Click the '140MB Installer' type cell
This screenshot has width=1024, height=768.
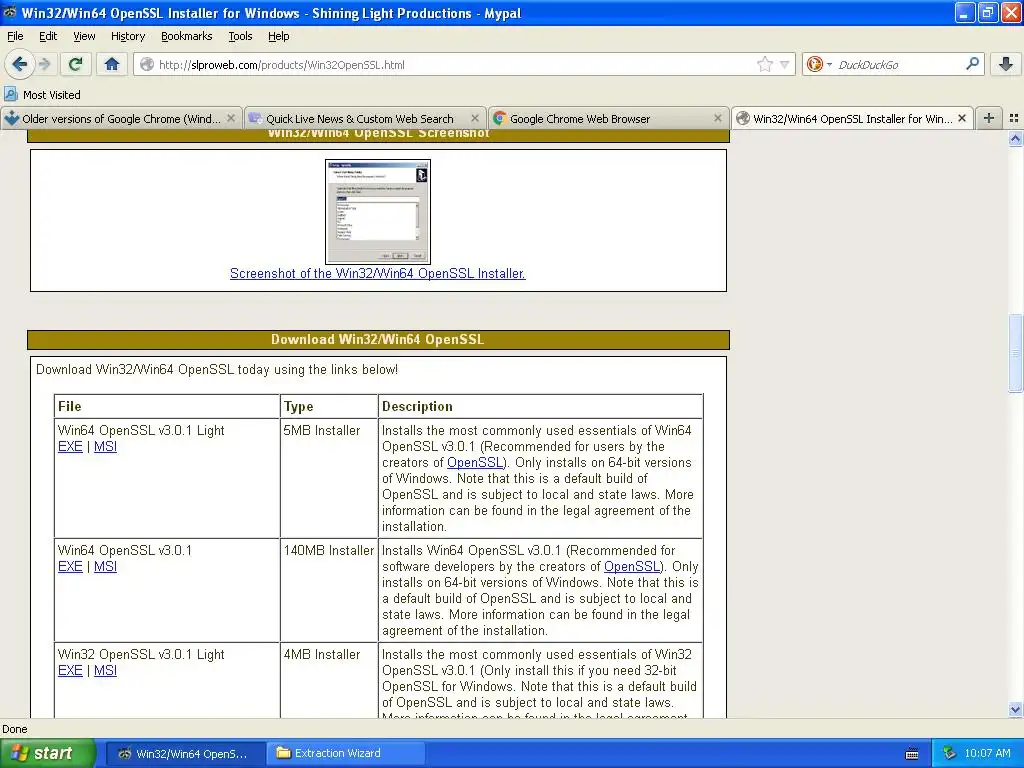click(x=329, y=590)
